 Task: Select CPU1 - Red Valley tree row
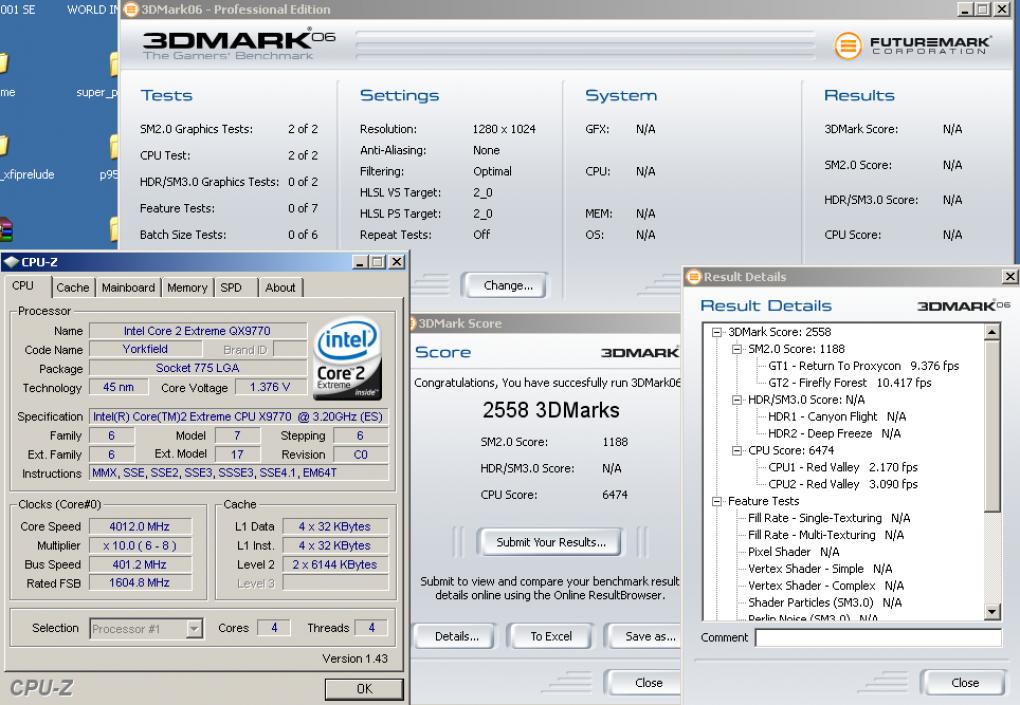(842, 468)
